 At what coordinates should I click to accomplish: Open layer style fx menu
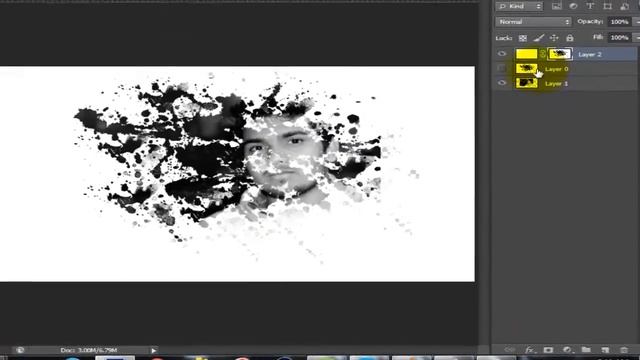point(530,350)
